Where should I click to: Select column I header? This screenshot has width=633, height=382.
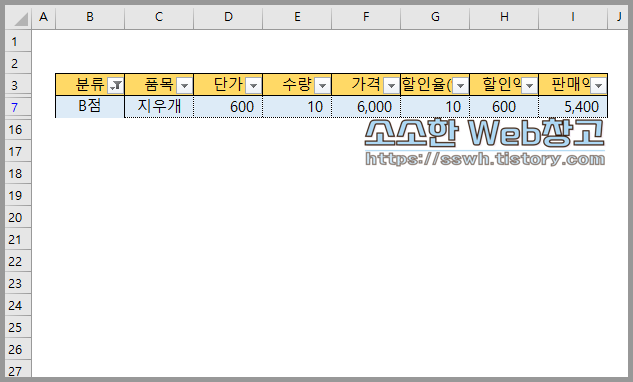(x=573, y=17)
